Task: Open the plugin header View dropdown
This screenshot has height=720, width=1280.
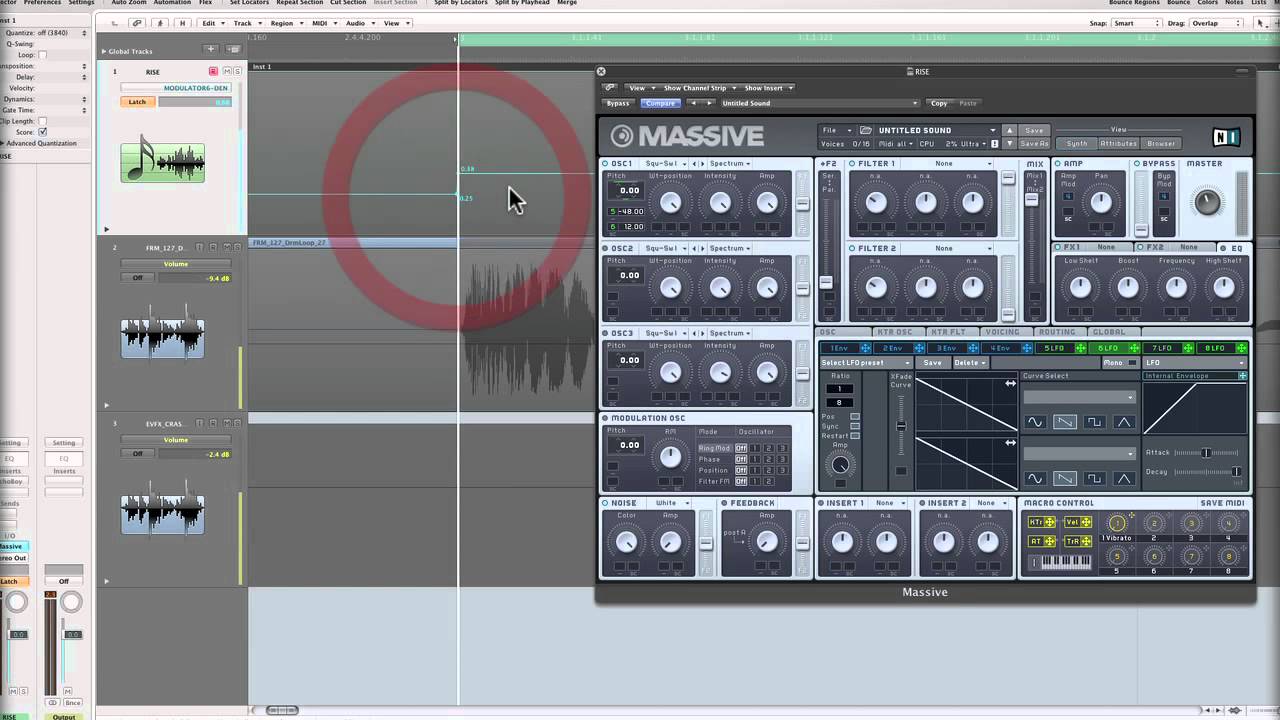Action: click(x=639, y=88)
